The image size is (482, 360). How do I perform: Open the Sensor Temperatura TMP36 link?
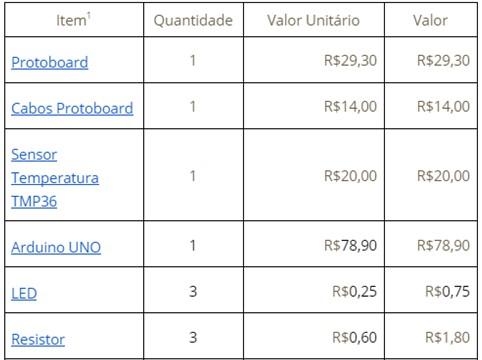tap(55, 178)
